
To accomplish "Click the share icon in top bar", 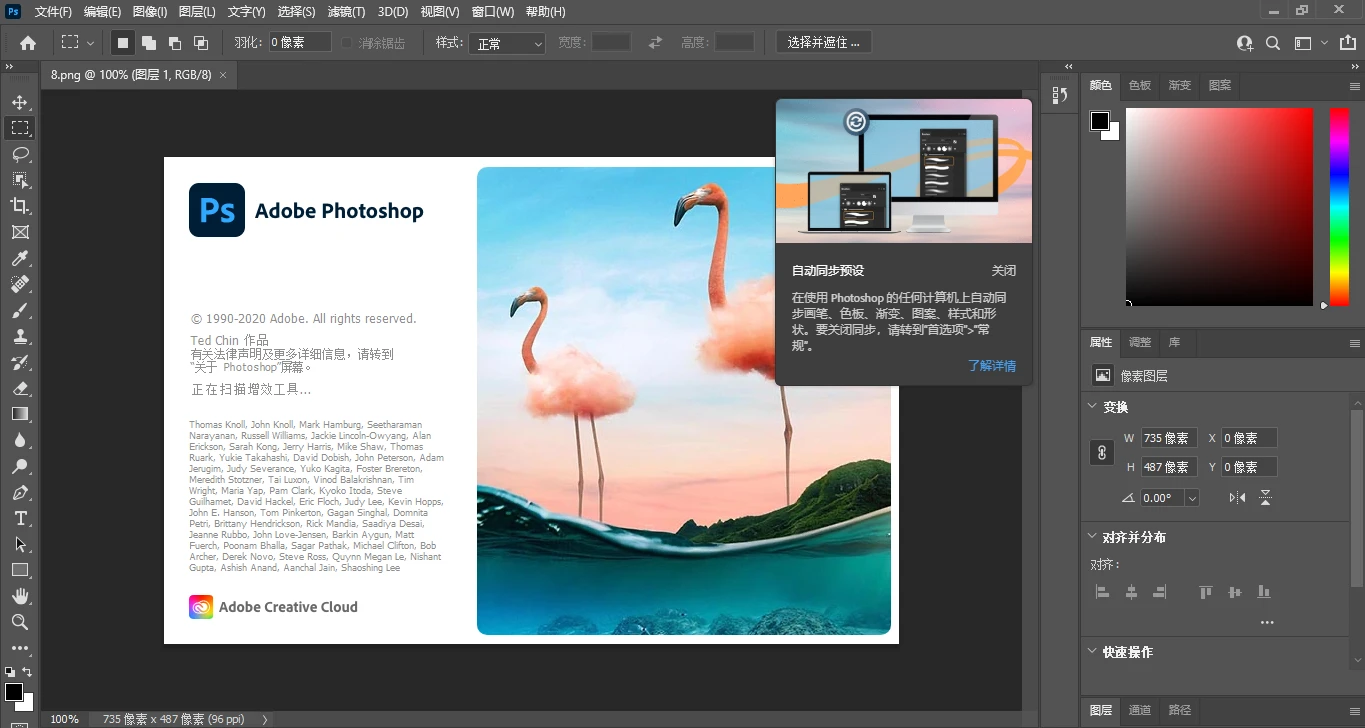I will [1348, 43].
